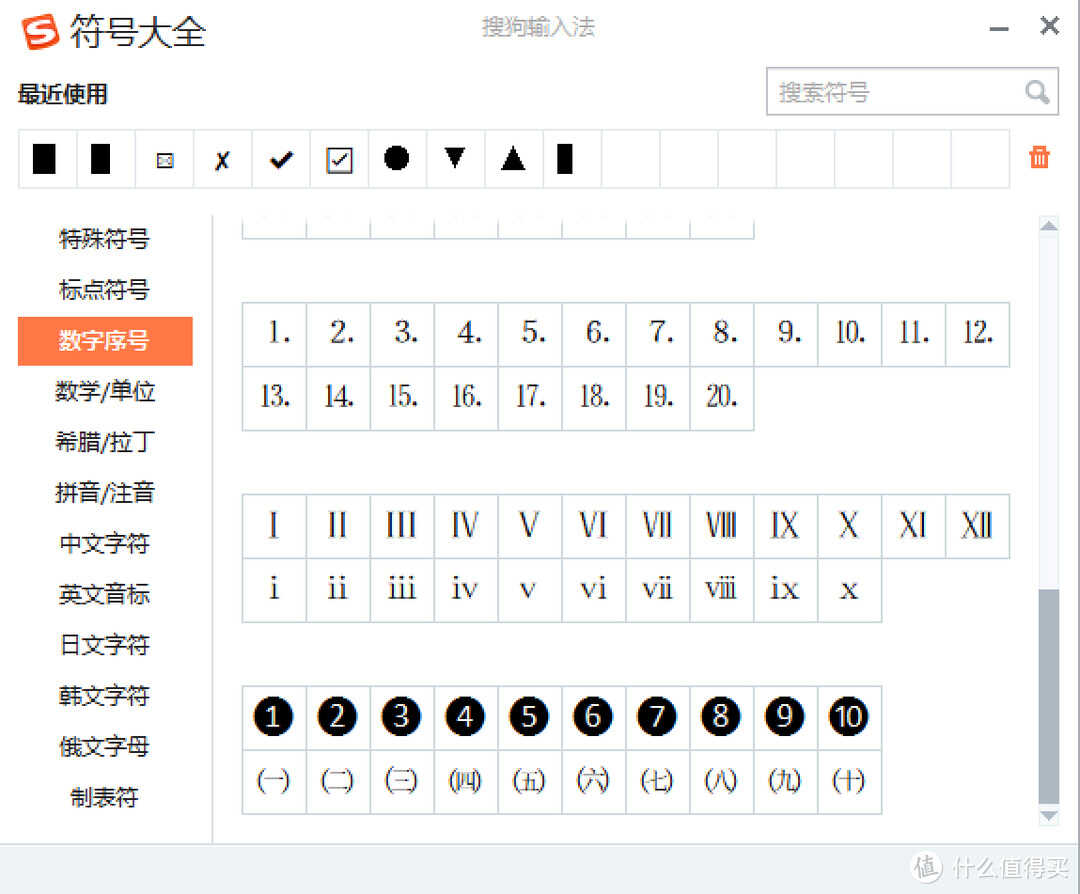This screenshot has width=1080, height=894.
Task: Select the 数字序号 category
Action: coord(105,341)
